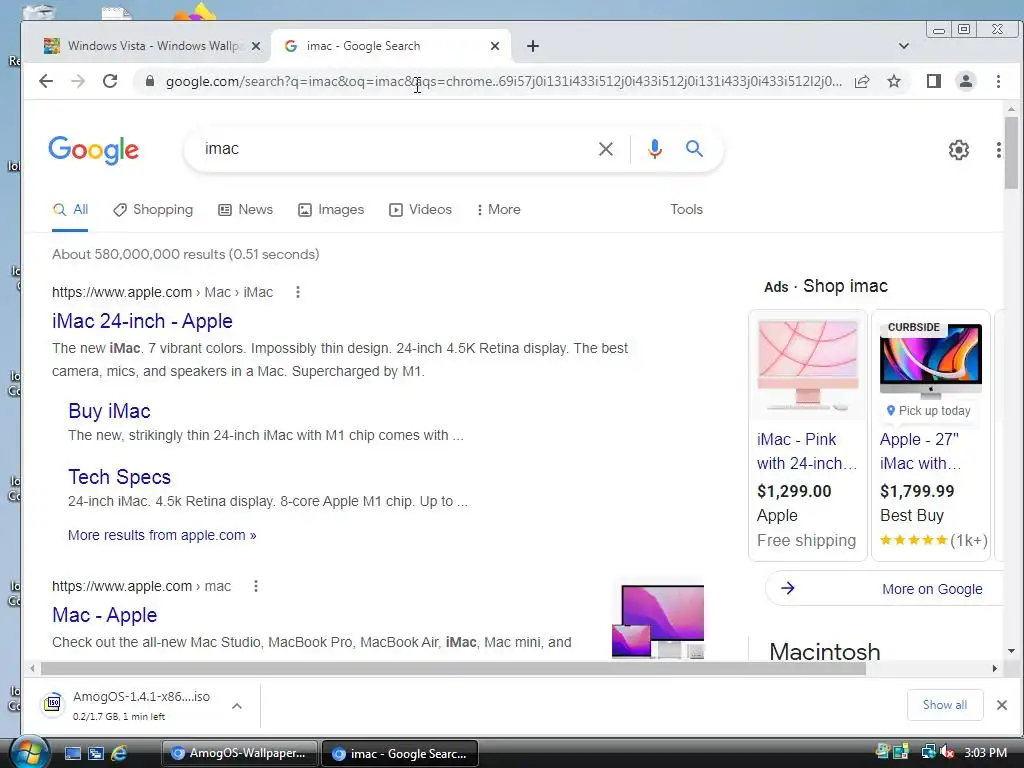Switch to Videos results
Image resolution: width=1024 pixels, height=768 pixels.
421,210
